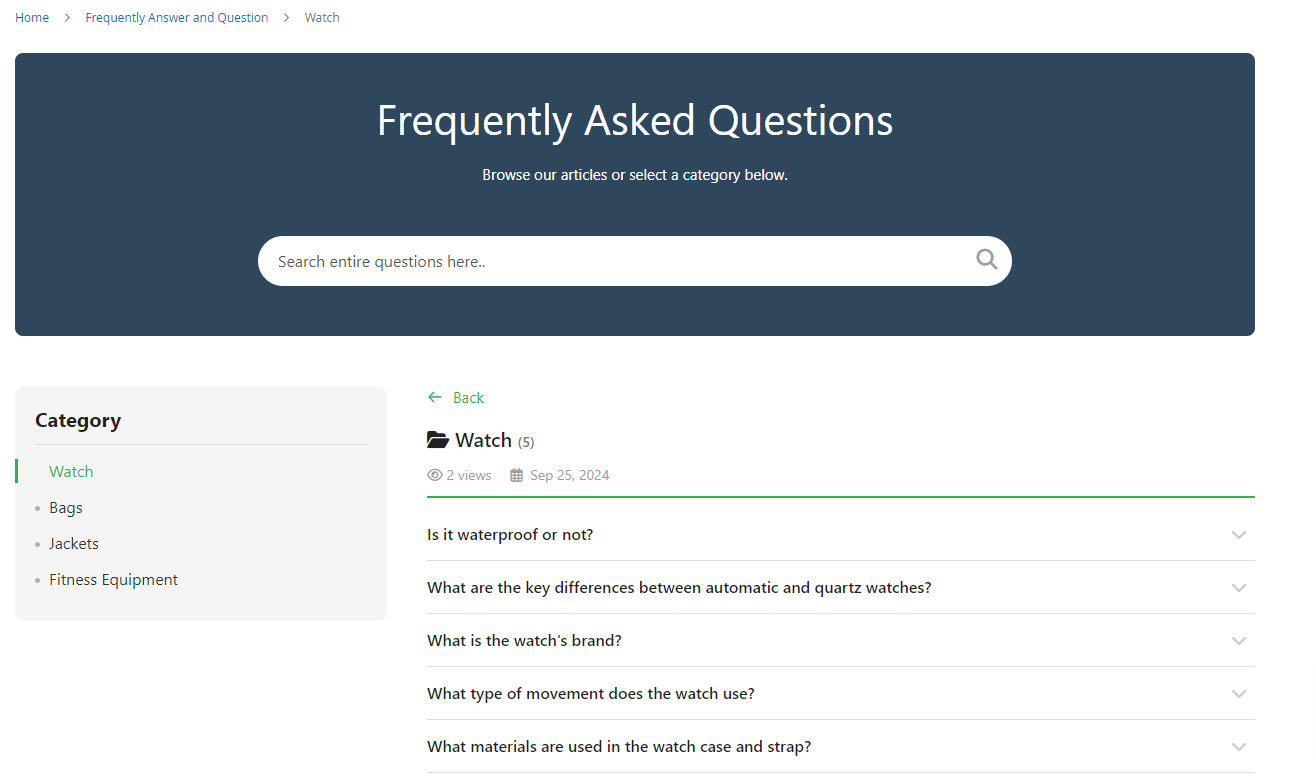The image size is (1316, 784).
Task: Expand the watch movement type chevron
Action: tap(1239, 694)
